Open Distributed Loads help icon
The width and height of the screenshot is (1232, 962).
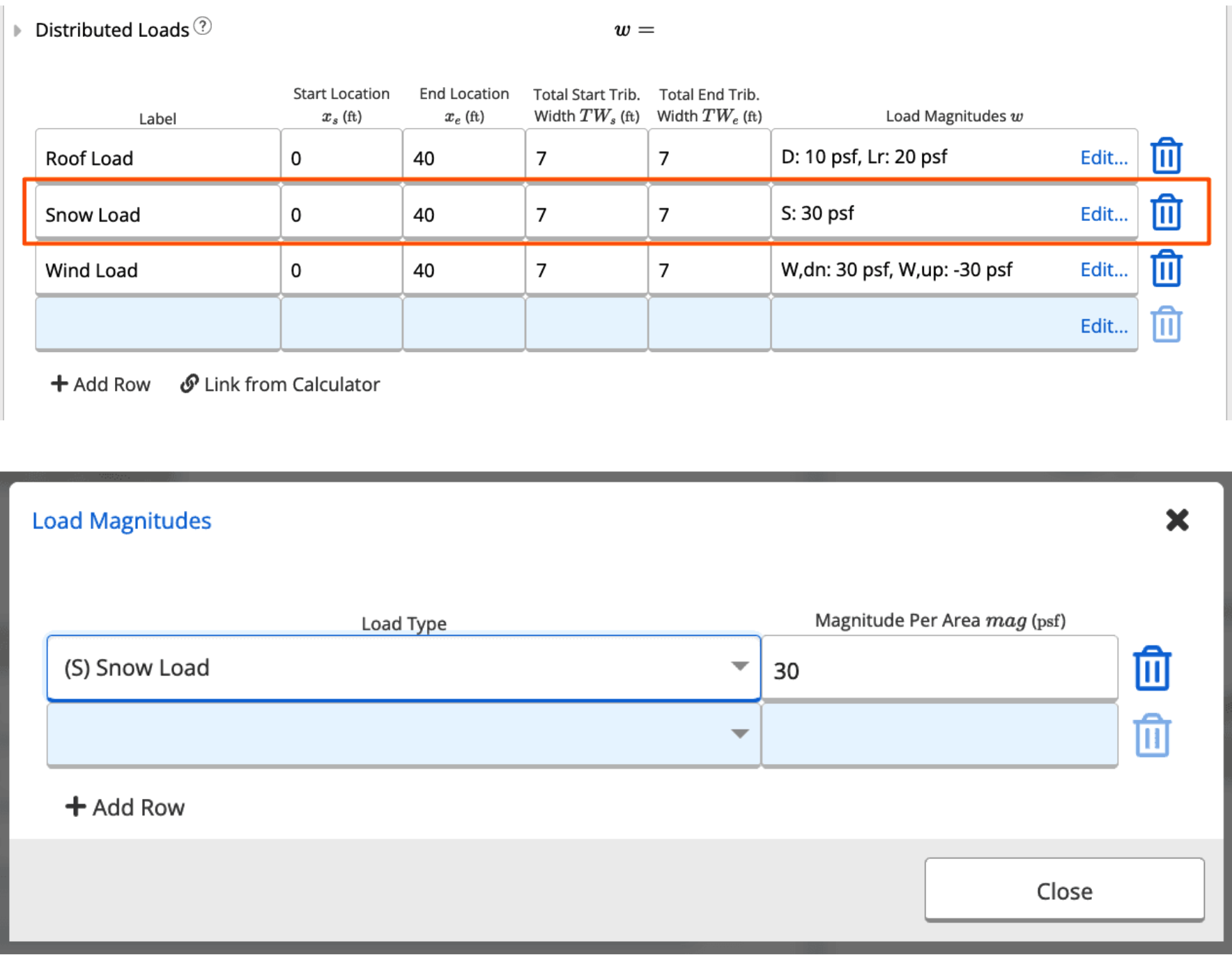[x=202, y=26]
